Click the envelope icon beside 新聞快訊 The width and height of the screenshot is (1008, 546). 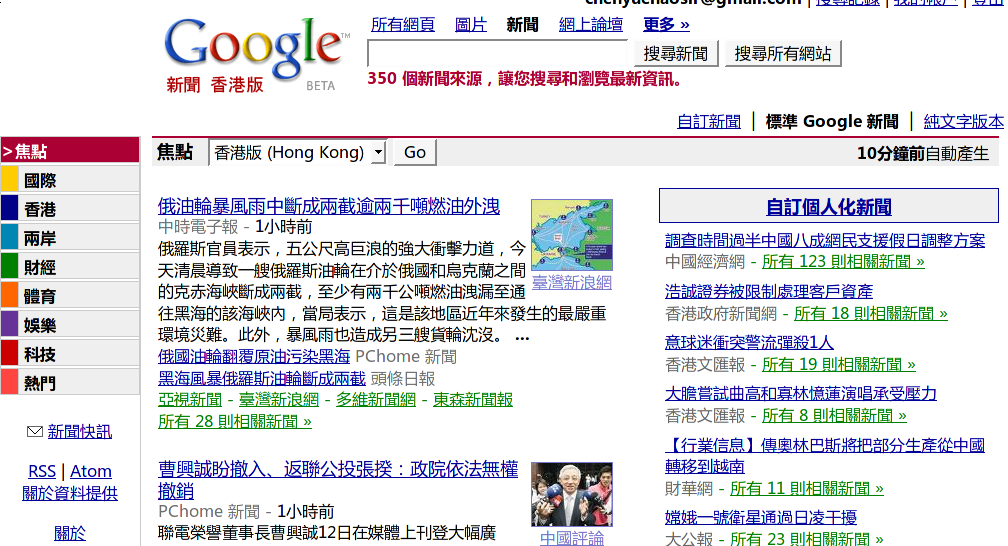[x=35, y=432]
